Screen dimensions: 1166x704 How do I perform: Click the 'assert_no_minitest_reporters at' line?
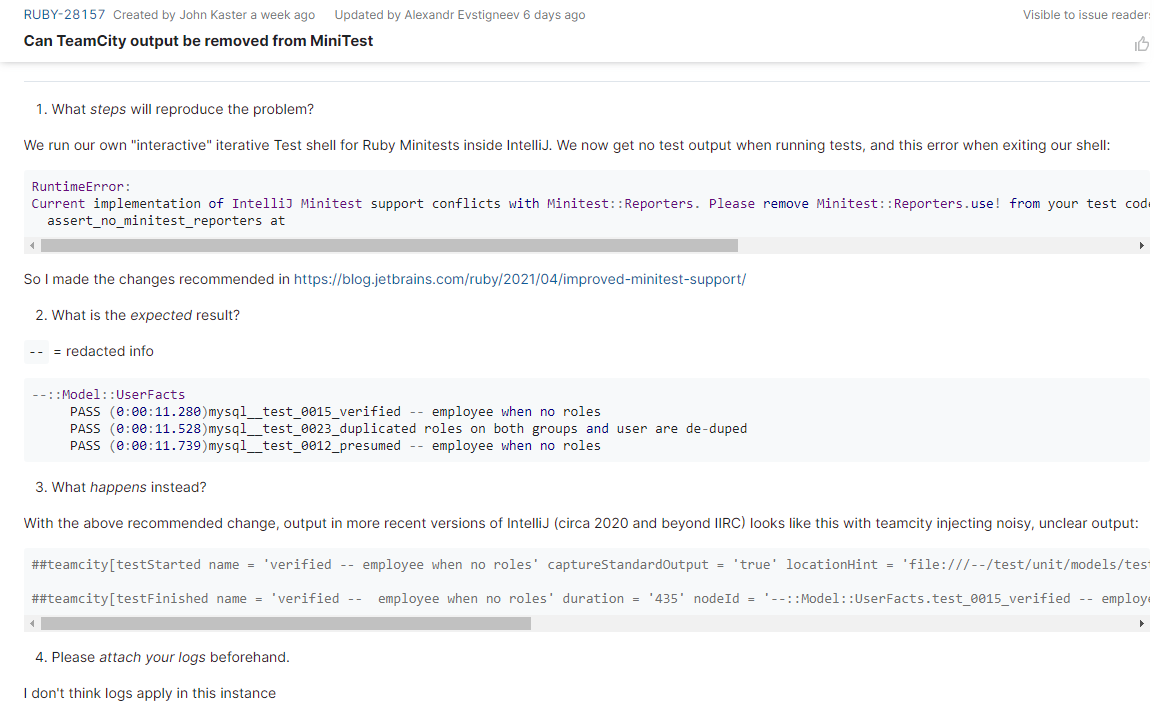click(166, 221)
